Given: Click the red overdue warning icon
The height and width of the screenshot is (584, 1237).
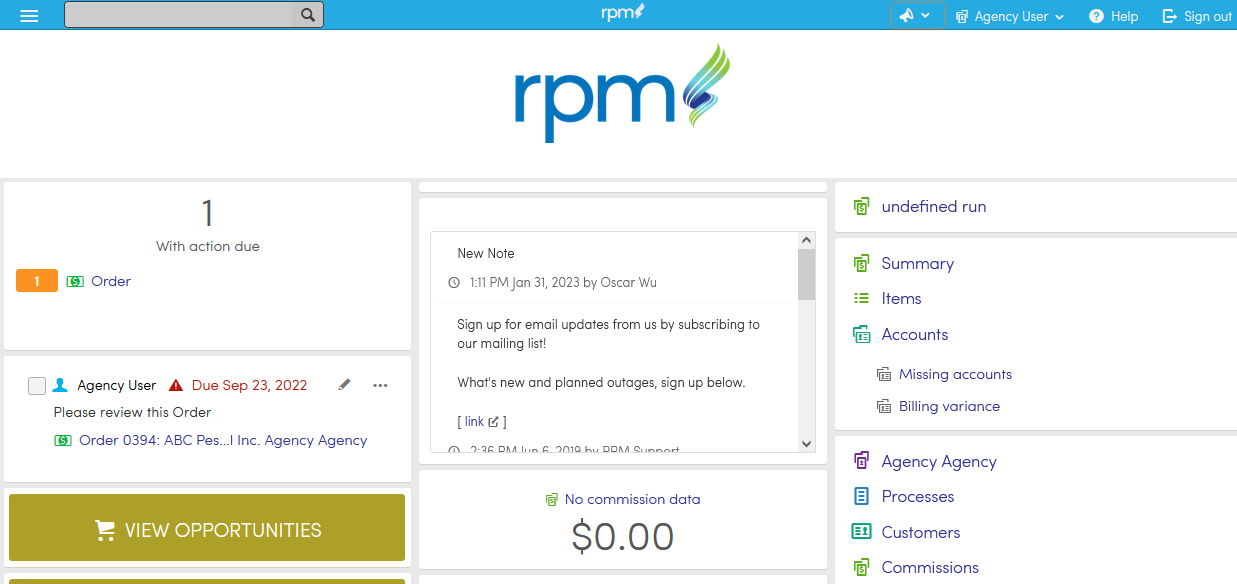Looking at the screenshot, I should coord(176,385).
